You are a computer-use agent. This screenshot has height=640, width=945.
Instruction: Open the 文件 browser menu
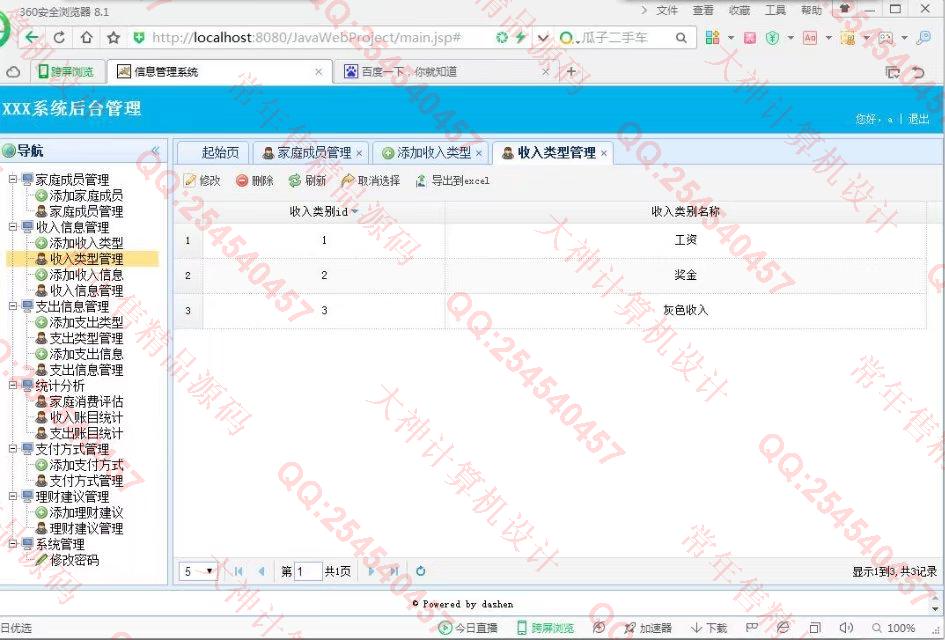coord(667,10)
